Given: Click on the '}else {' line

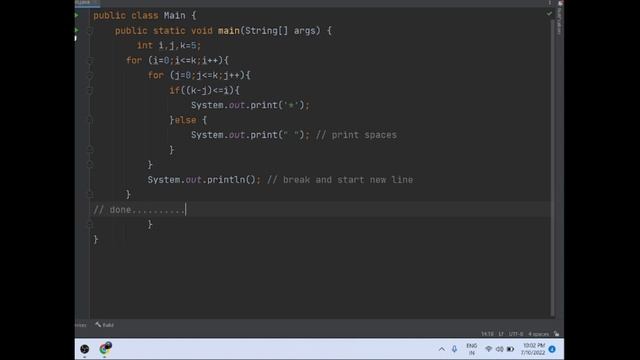Looking at the screenshot, I should point(188,120).
